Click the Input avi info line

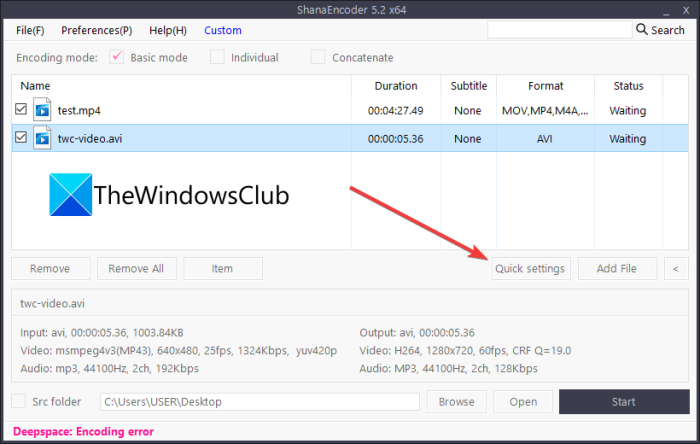coord(102,333)
